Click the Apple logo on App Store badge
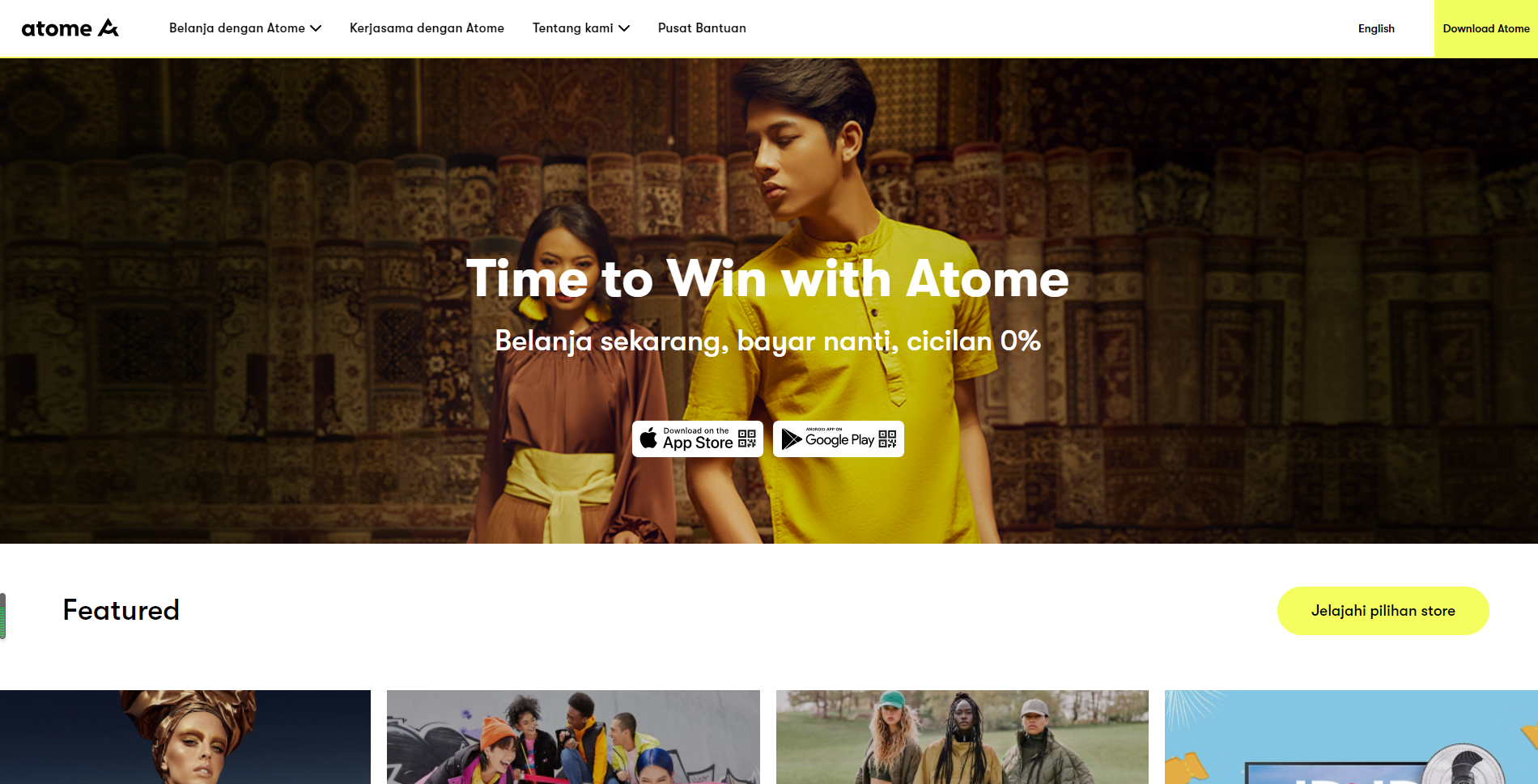The image size is (1538, 784). coord(648,439)
